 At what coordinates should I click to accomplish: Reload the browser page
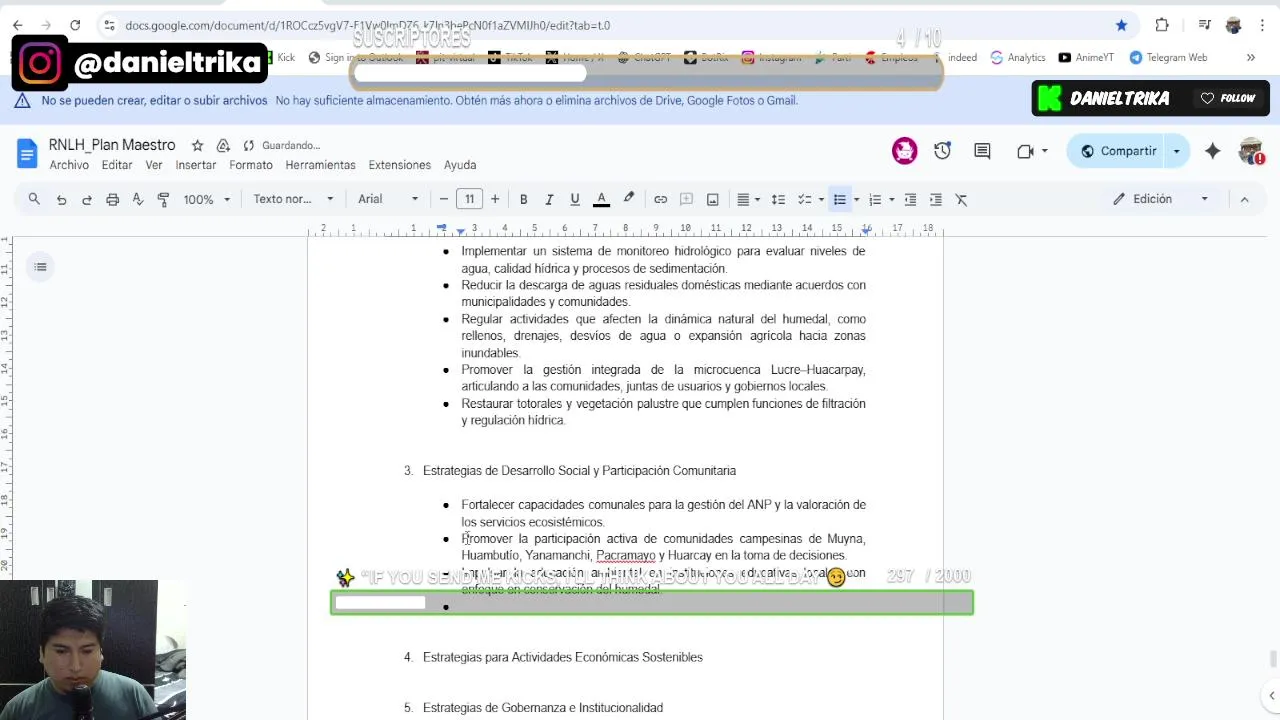pyautogui.click(x=75, y=25)
